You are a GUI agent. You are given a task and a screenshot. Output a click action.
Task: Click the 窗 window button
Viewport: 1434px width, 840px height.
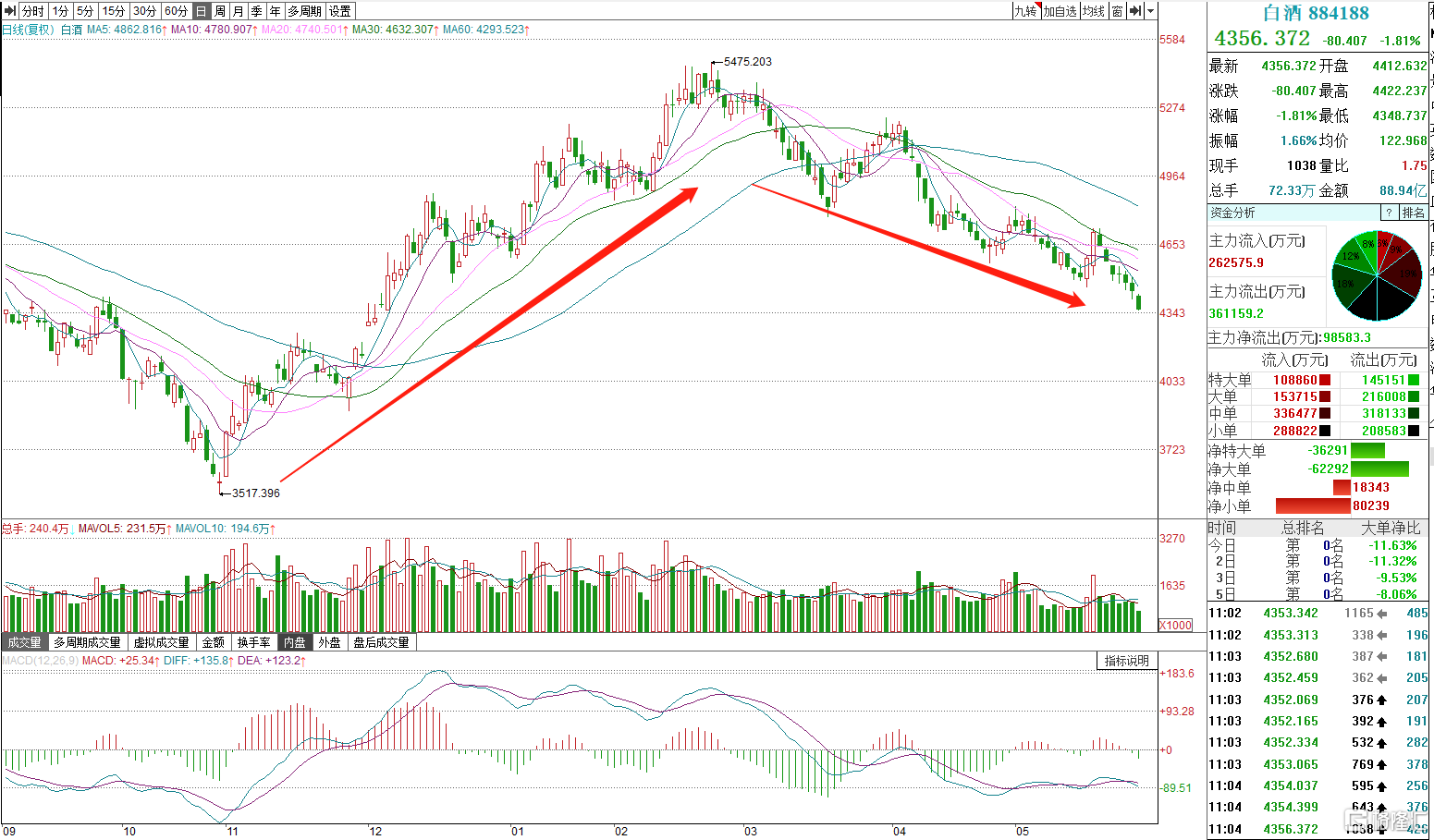(x=1118, y=11)
